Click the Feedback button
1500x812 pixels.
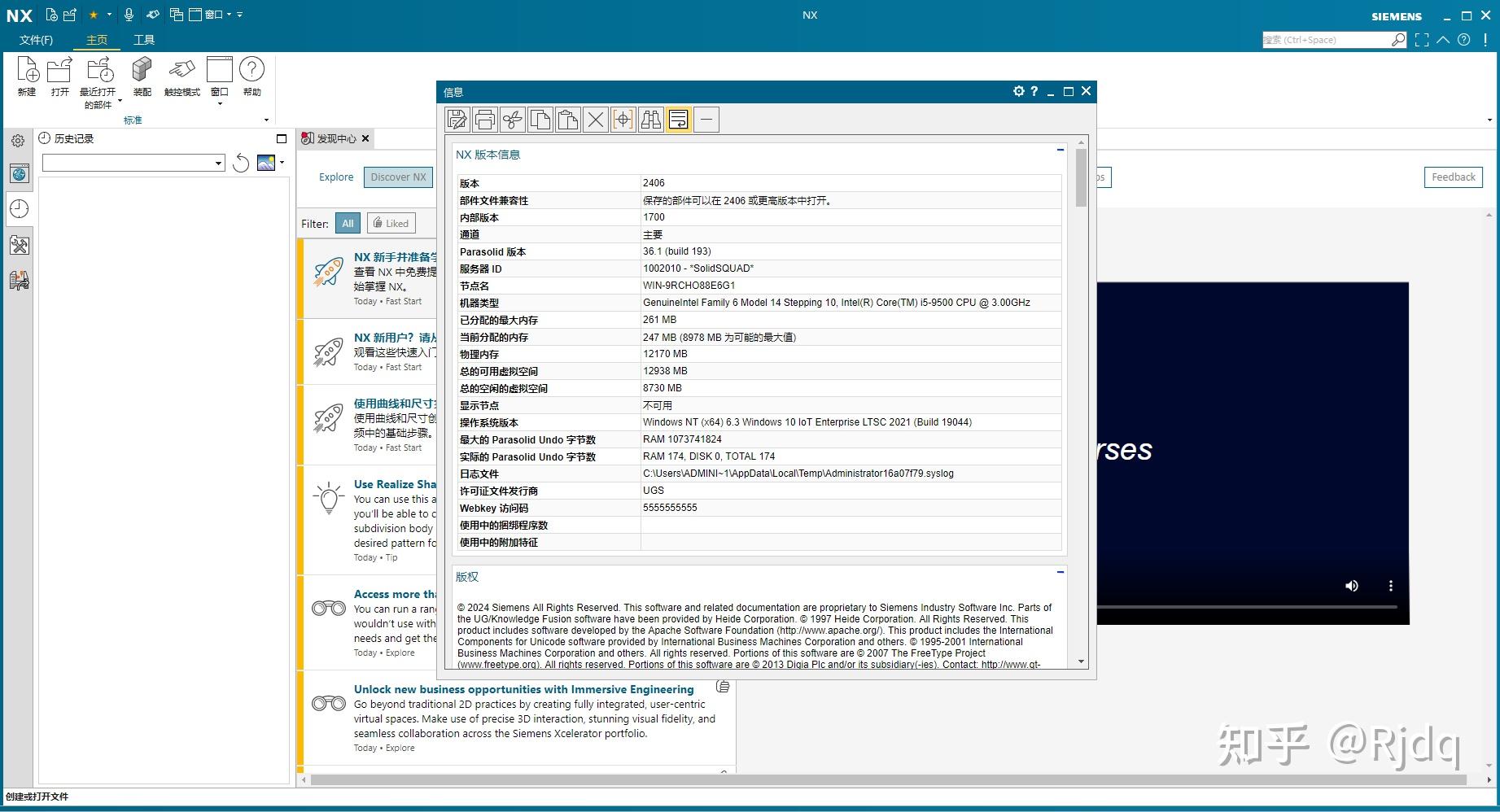click(1453, 177)
